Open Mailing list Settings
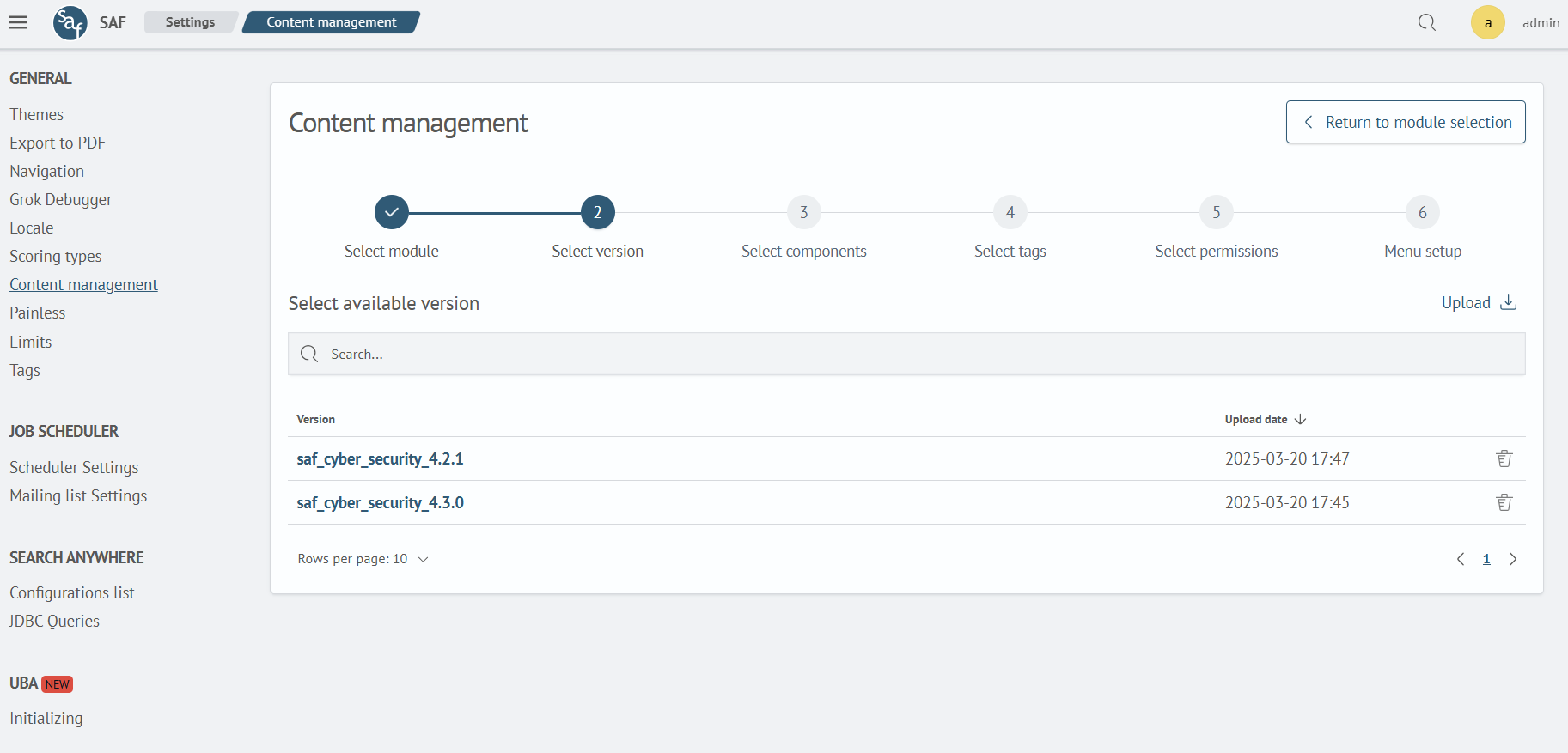The height and width of the screenshot is (753, 1568). coord(78,495)
